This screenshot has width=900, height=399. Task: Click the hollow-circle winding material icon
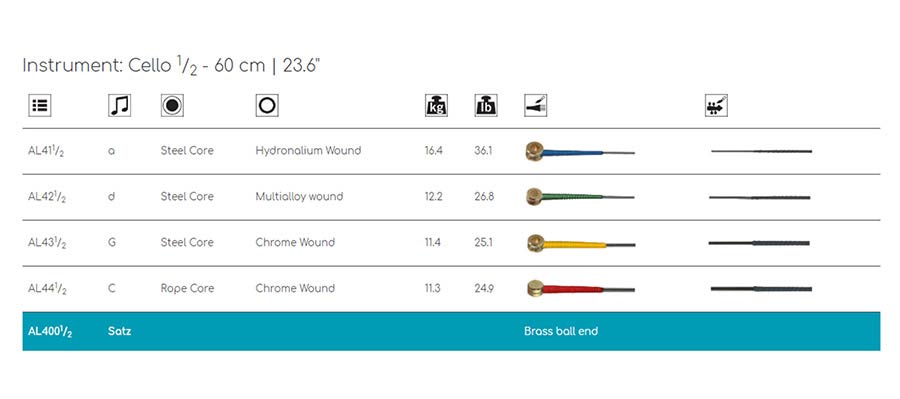click(267, 106)
